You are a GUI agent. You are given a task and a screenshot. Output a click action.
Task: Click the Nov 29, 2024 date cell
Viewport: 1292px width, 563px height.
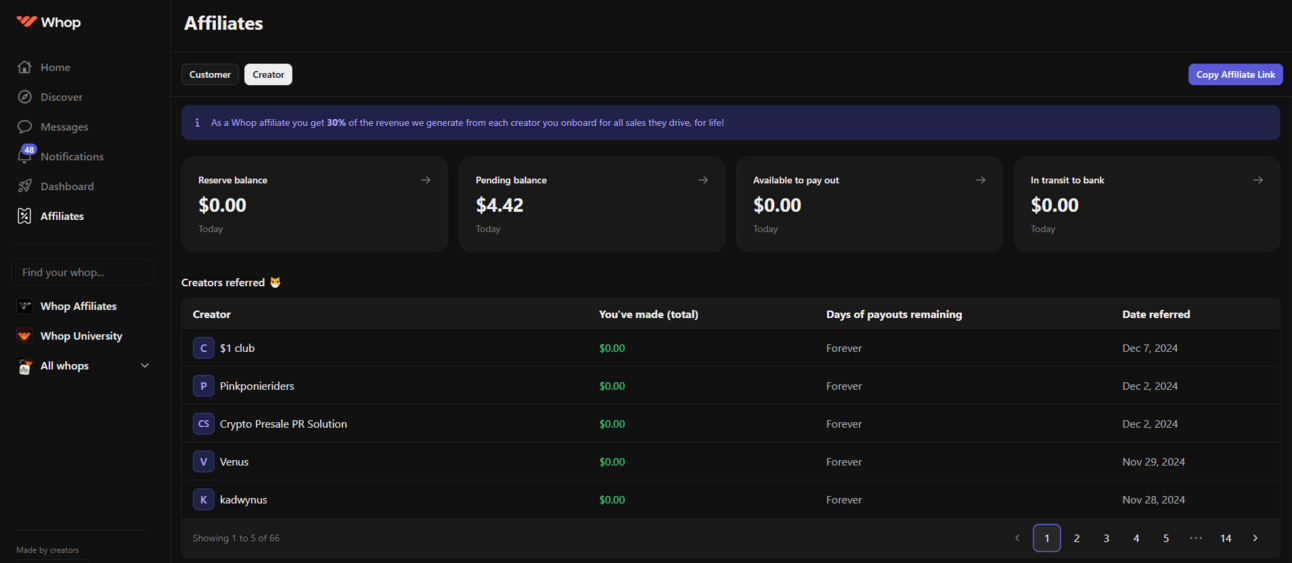(1154, 462)
